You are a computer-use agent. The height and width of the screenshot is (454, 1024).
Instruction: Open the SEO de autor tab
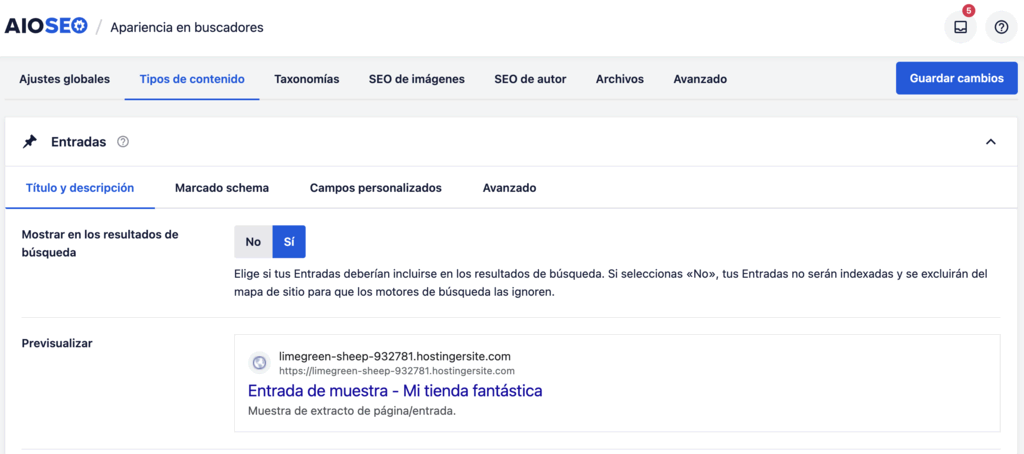pyautogui.click(x=530, y=79)
